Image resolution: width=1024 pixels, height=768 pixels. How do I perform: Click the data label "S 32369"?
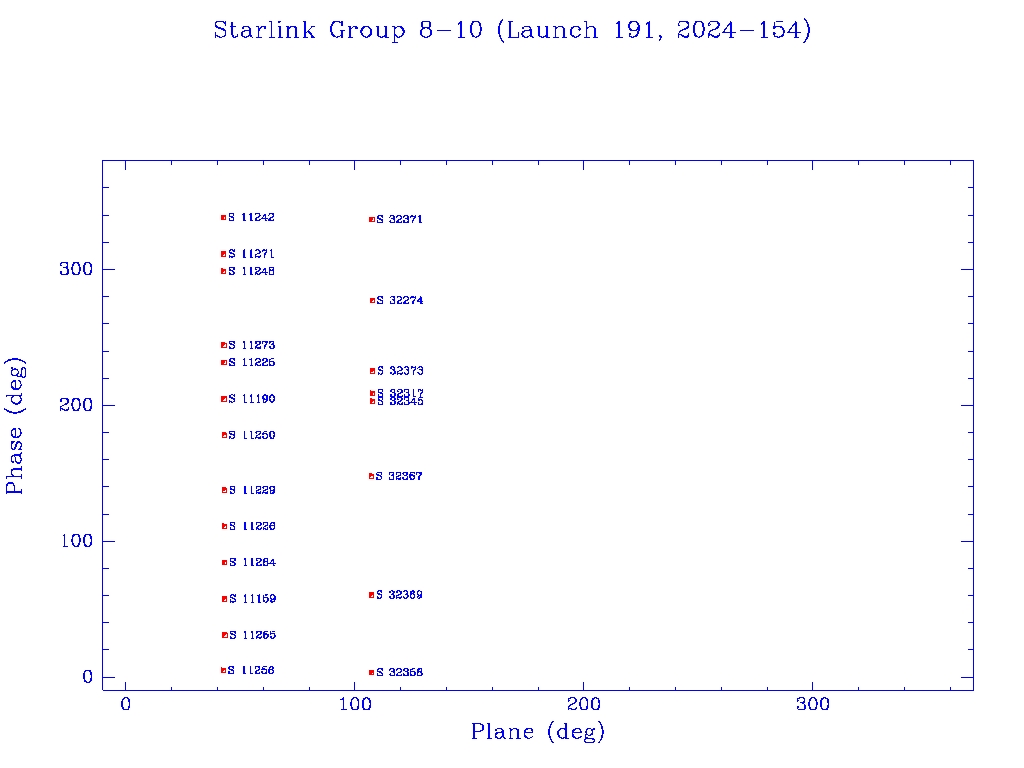pos(399,595)
